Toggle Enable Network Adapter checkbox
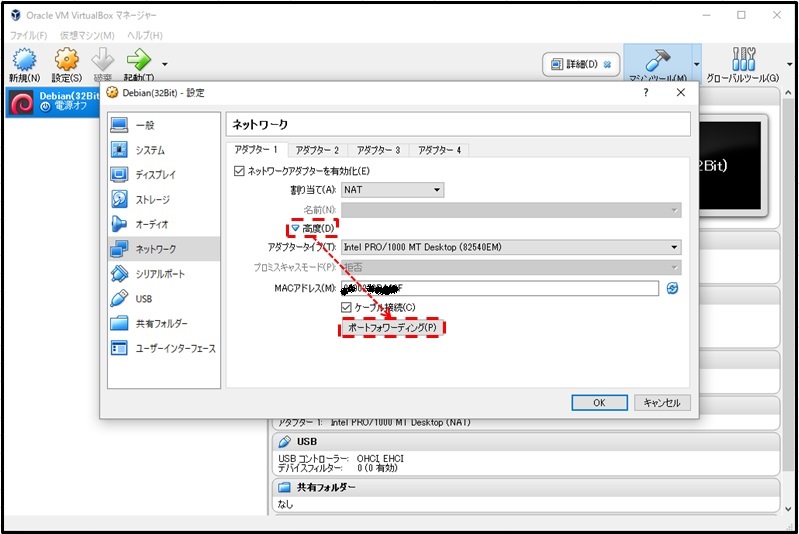This screenshot has width=799, height=534. [239, 171]
